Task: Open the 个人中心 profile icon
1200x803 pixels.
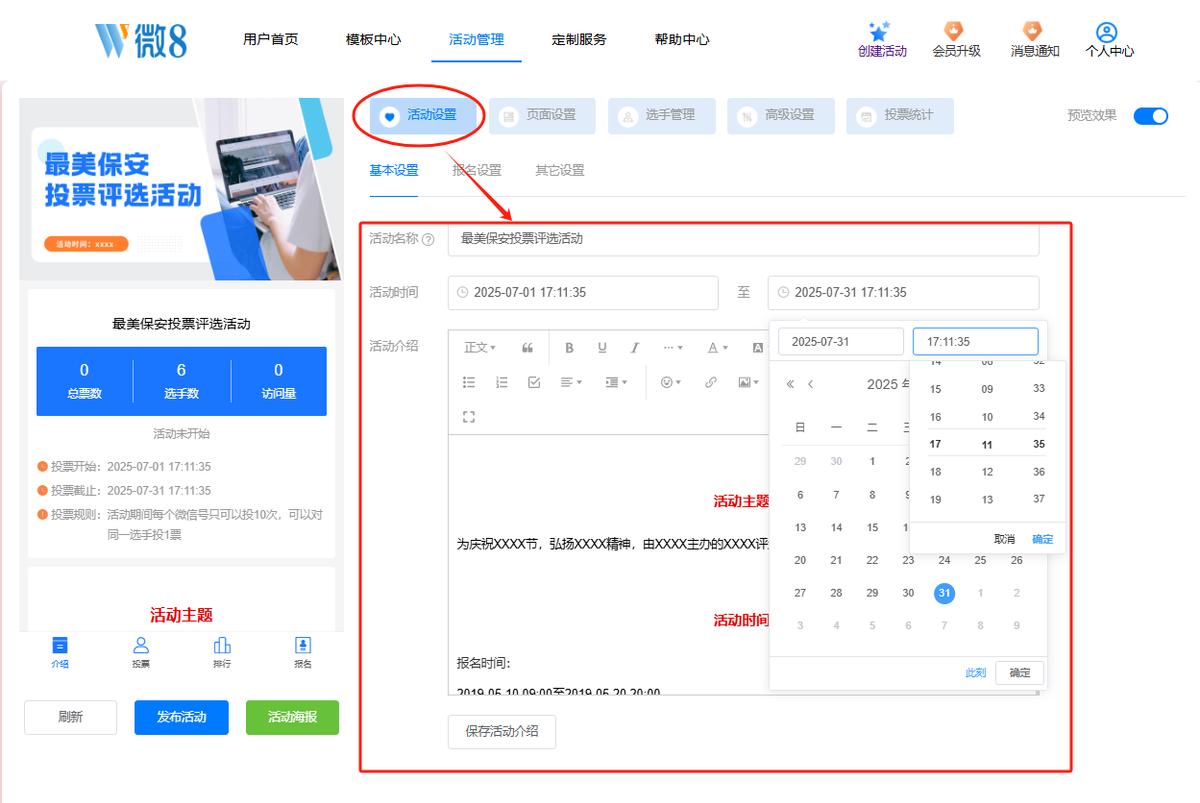Action: pos(1107,33)
